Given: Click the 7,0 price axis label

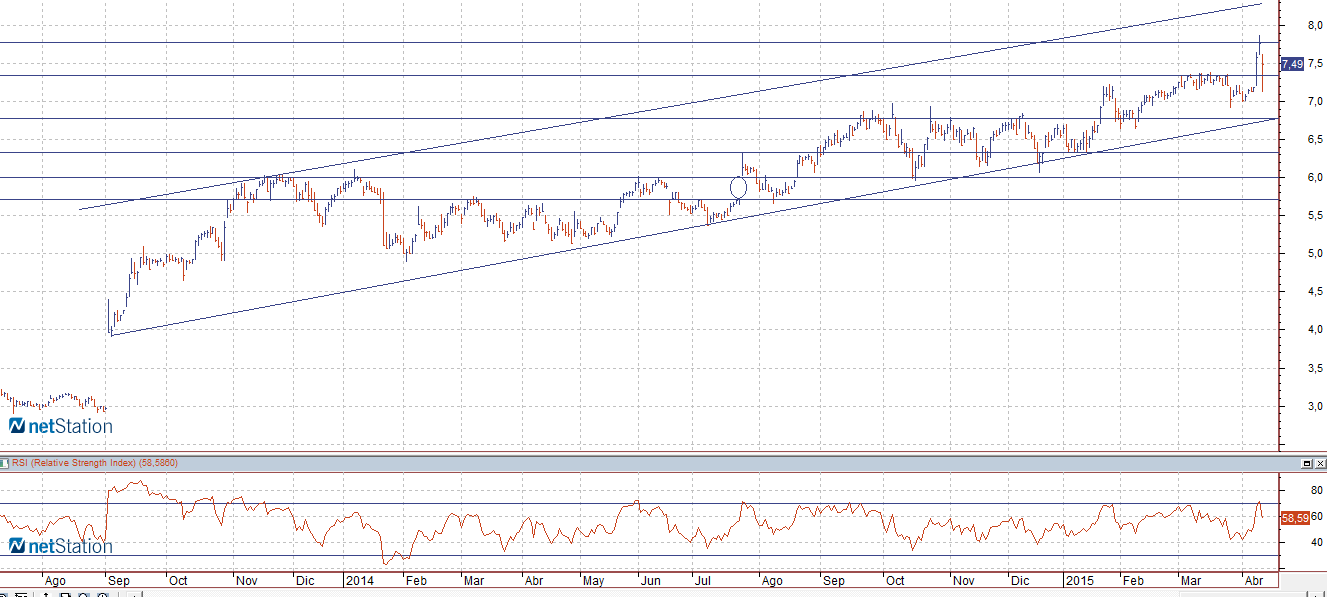Looking at the screenshot, I should 1316,102.
